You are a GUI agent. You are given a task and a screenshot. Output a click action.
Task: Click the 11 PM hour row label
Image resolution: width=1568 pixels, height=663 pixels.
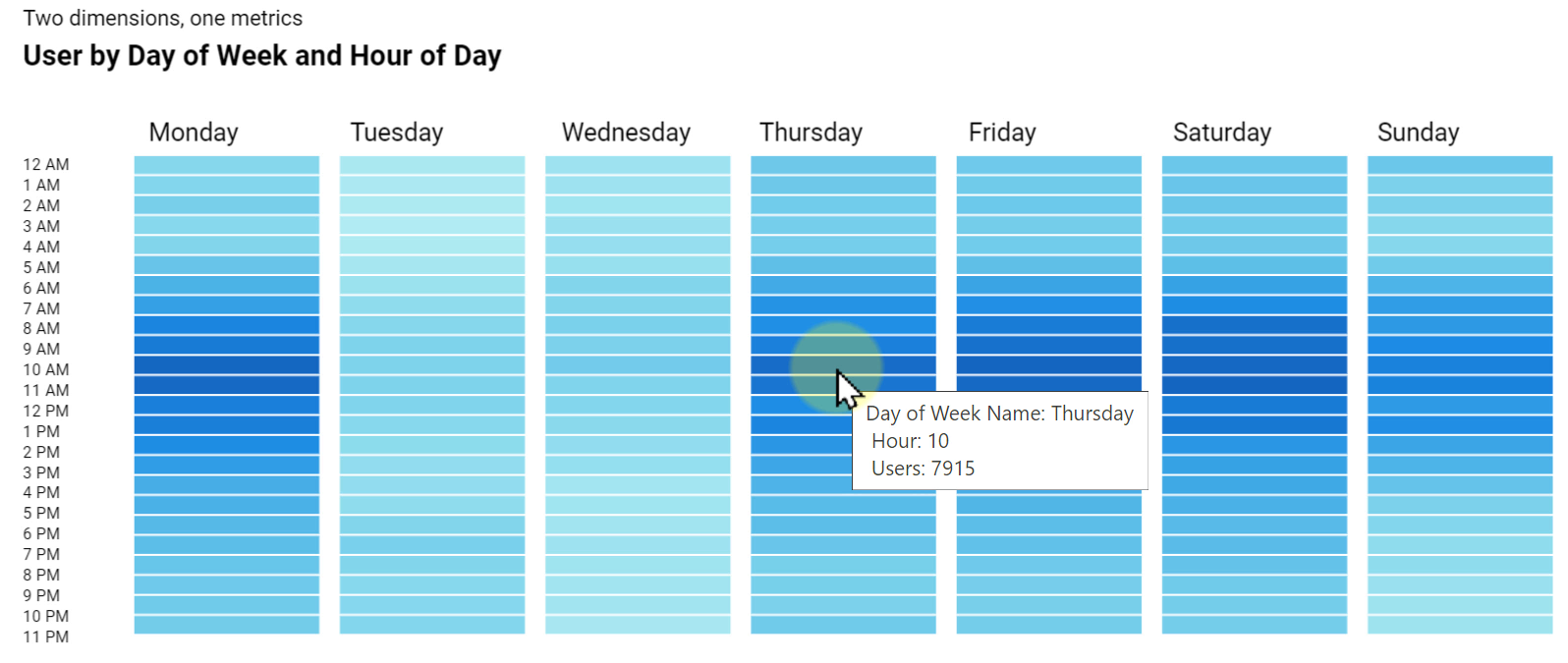point(46,637)
